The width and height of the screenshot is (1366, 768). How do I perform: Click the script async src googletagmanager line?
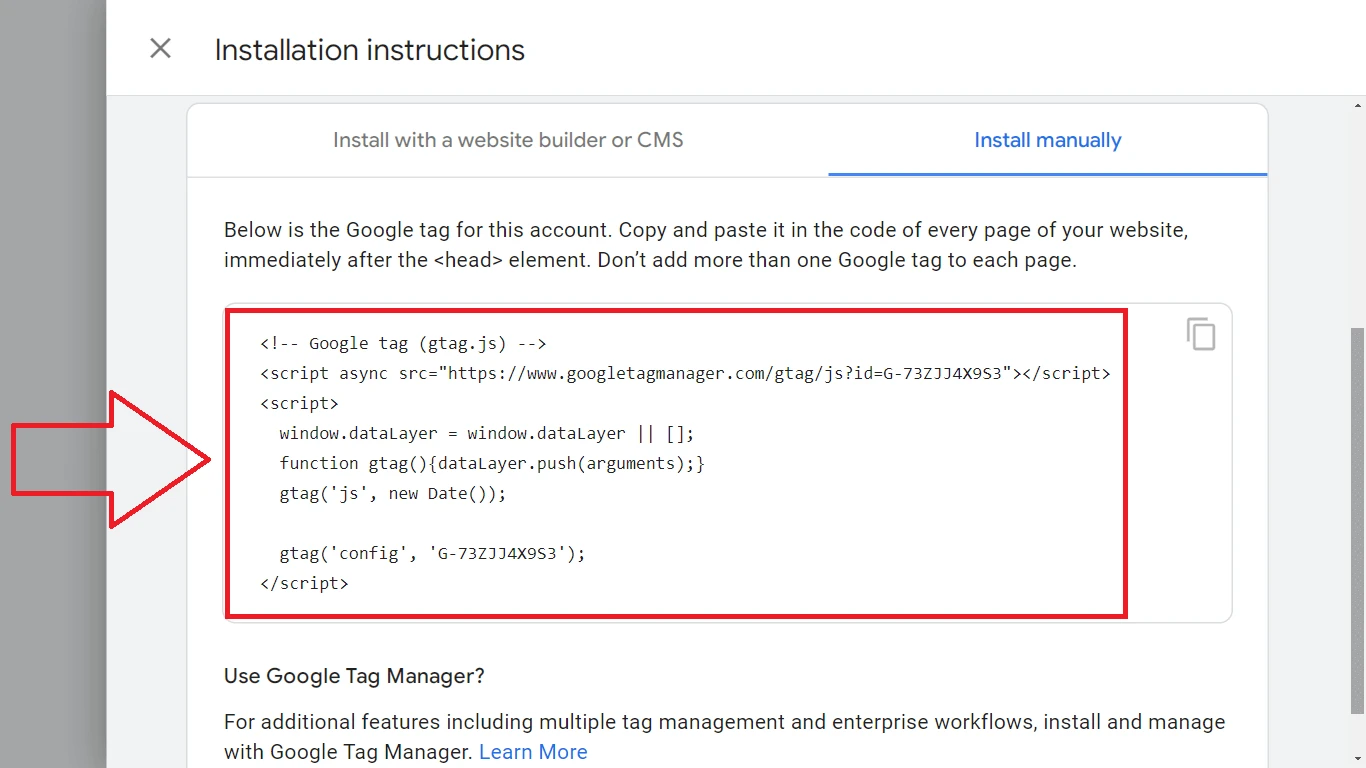(684, 374)
